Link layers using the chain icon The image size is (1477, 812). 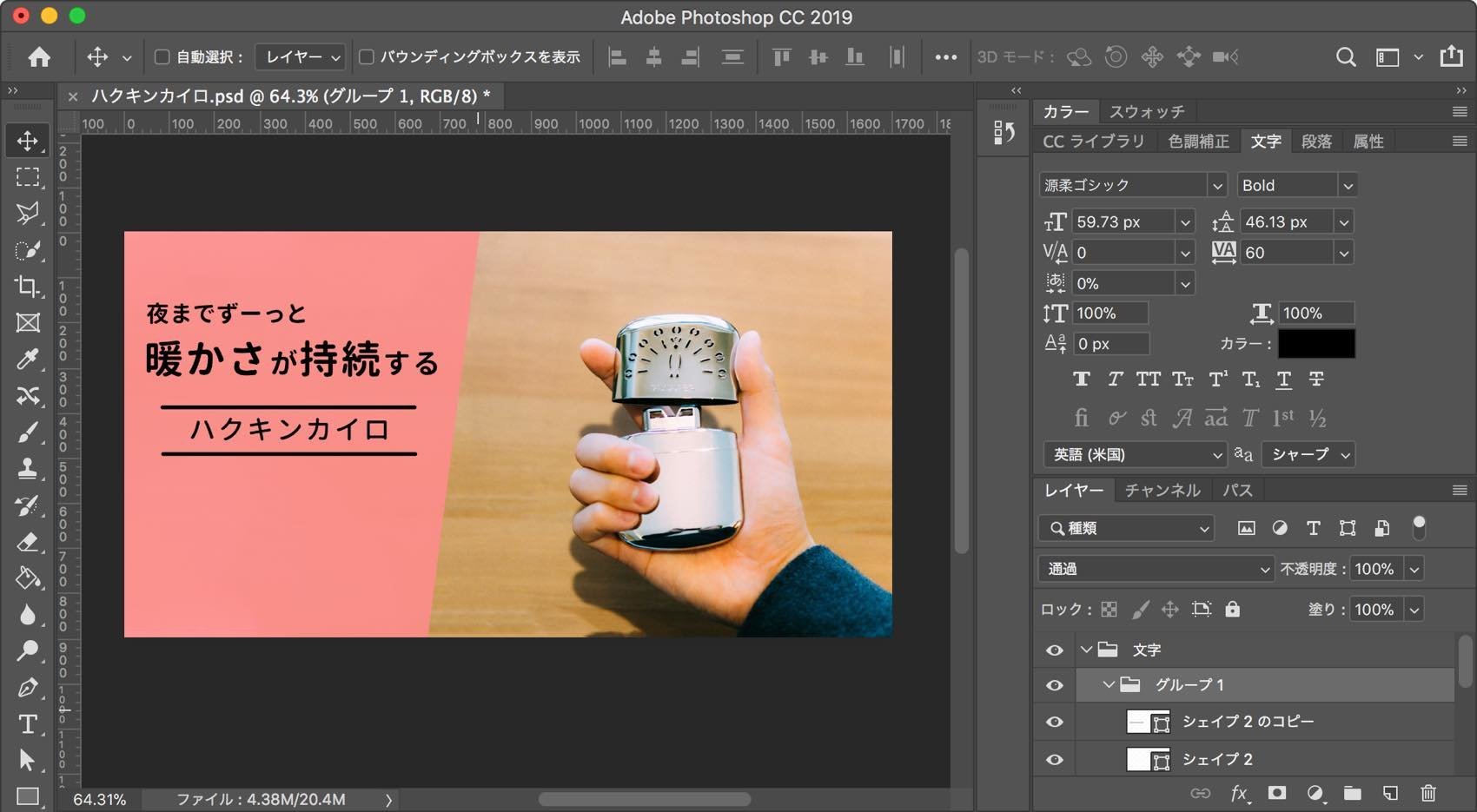tap(1201, 793)
